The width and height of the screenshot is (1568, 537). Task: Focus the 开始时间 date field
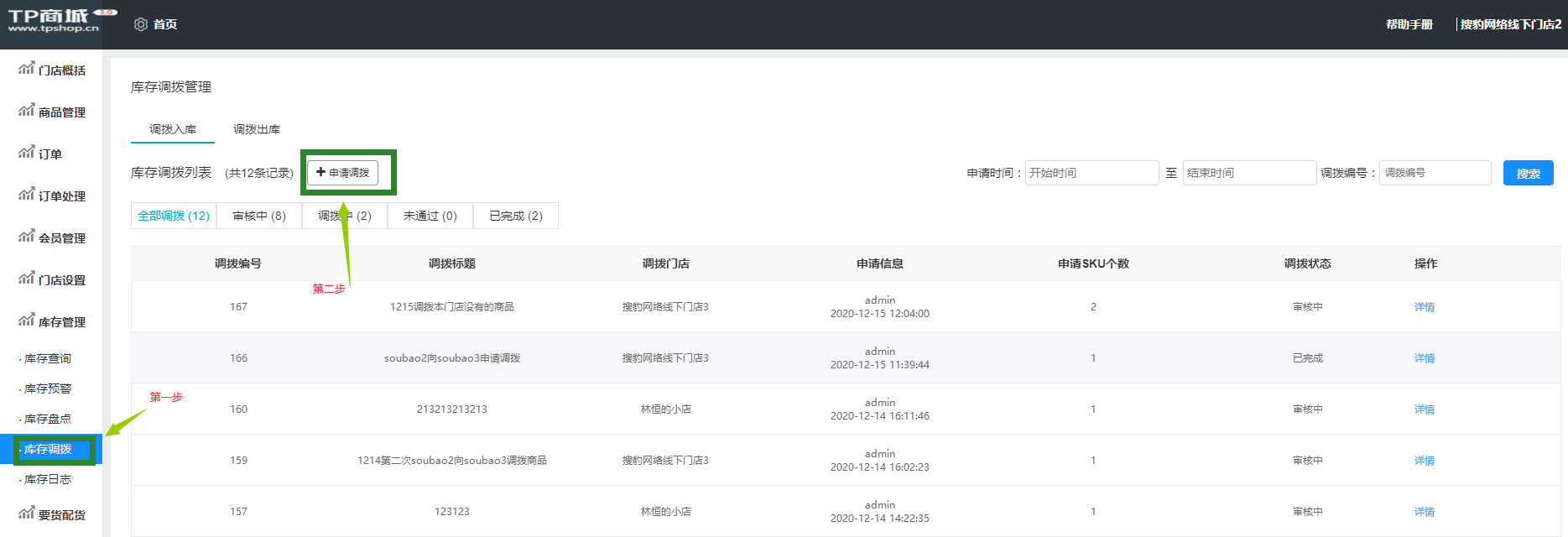[x=1091, y=173]
